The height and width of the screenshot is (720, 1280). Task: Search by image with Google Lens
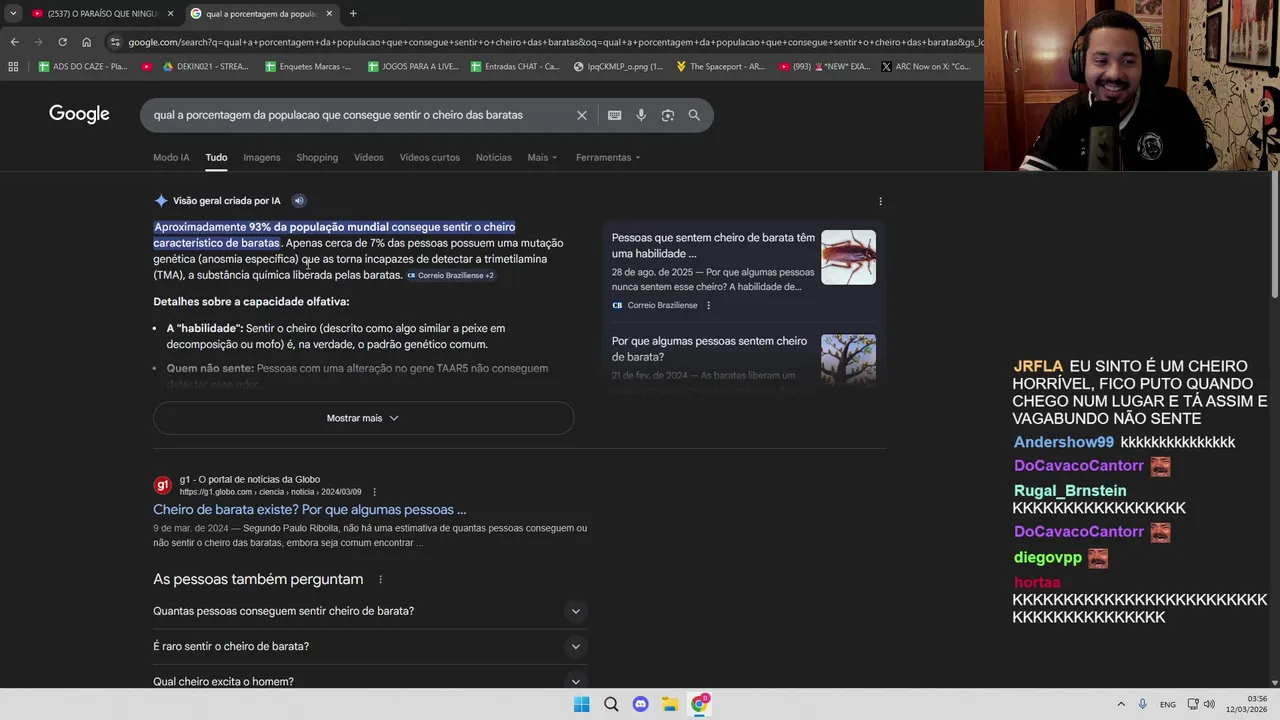668,115
